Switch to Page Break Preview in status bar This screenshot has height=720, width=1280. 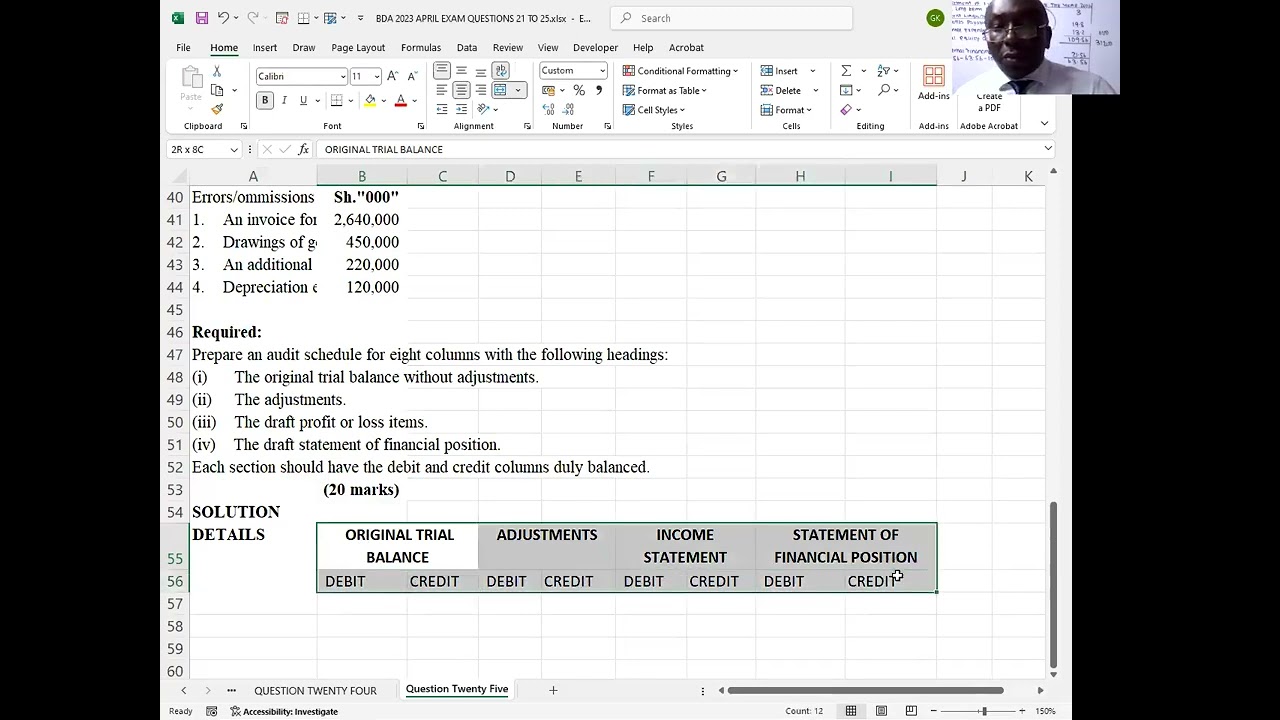click(x=911, y=711)
